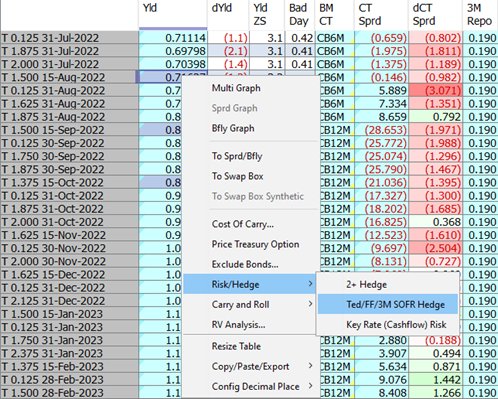Select bond T 1.625 15-Dec-2022

69,274
